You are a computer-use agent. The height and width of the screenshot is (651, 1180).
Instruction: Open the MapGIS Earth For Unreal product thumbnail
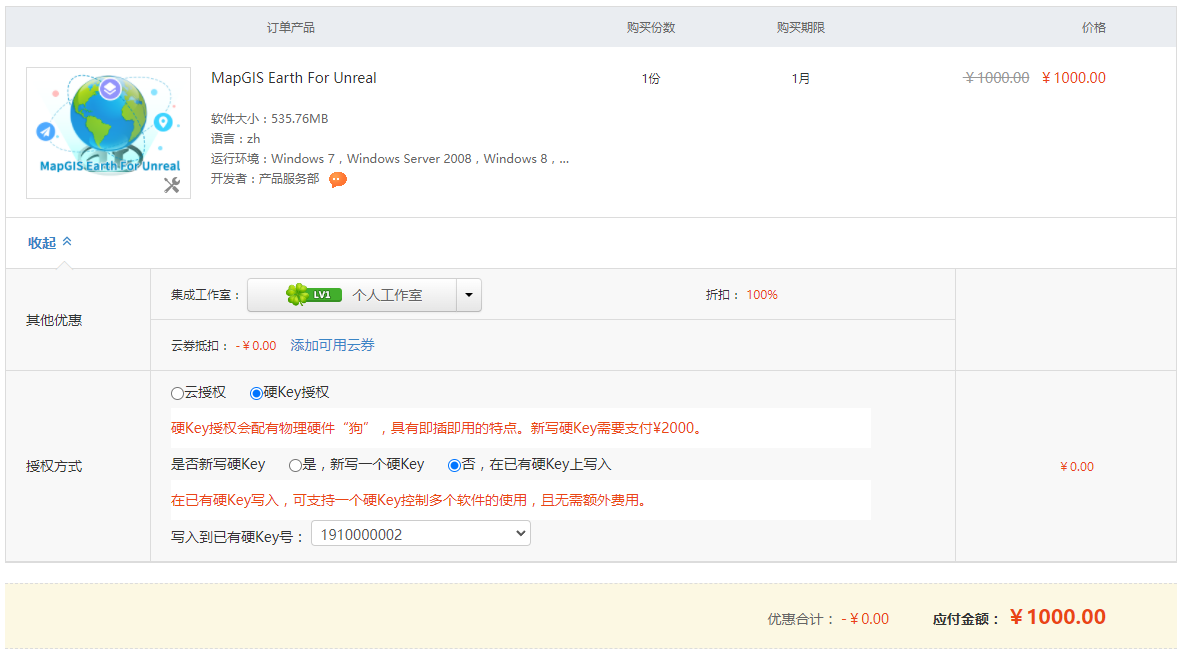108,133
